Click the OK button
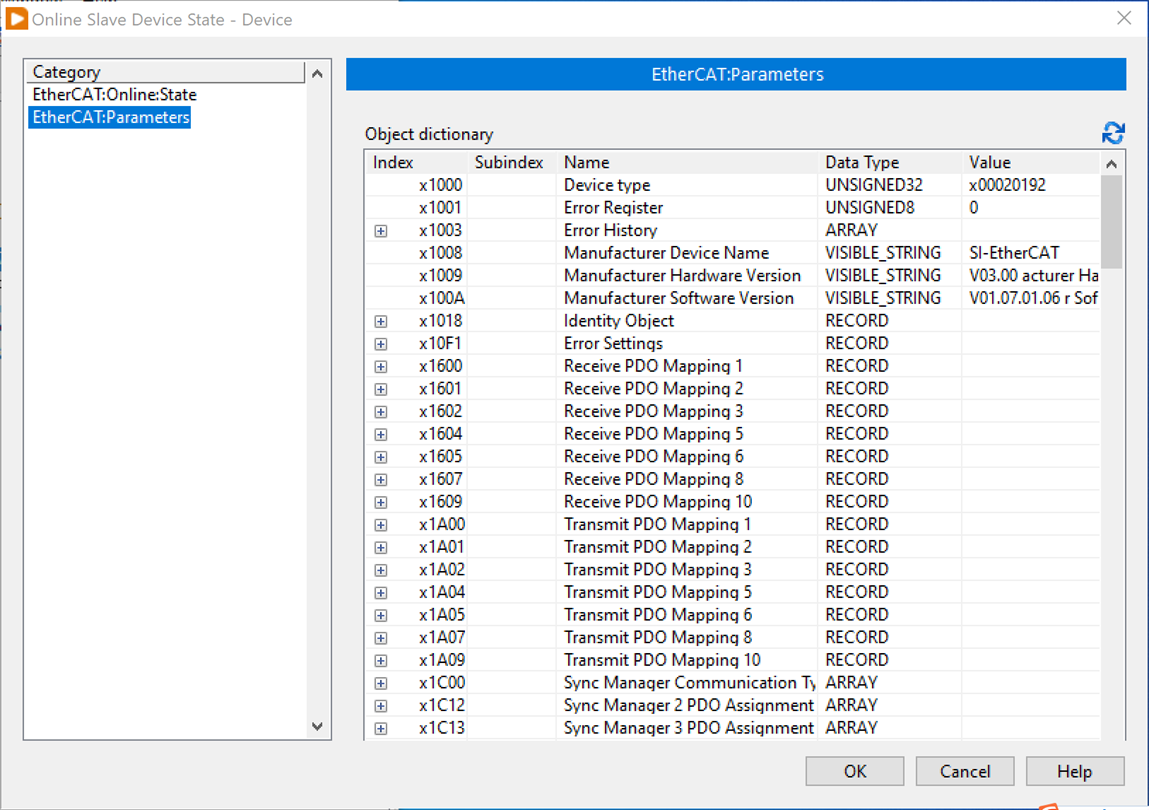1149x810 pixels. coord(854,771)
